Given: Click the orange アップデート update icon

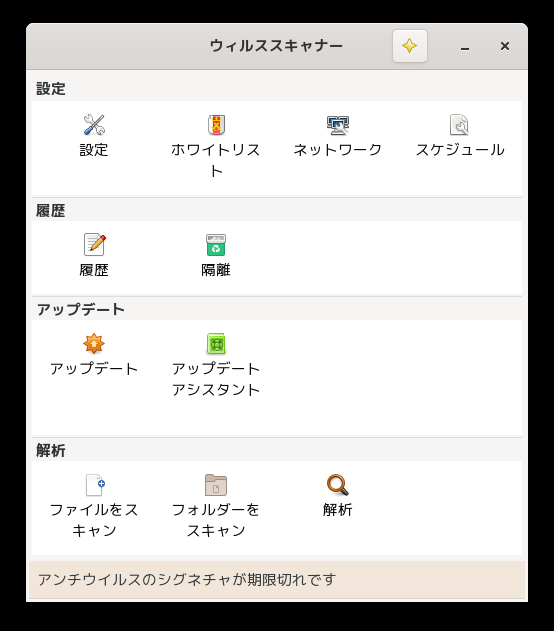Looking at the screenshot, I should pyautogui.click(x=94, y=344).
